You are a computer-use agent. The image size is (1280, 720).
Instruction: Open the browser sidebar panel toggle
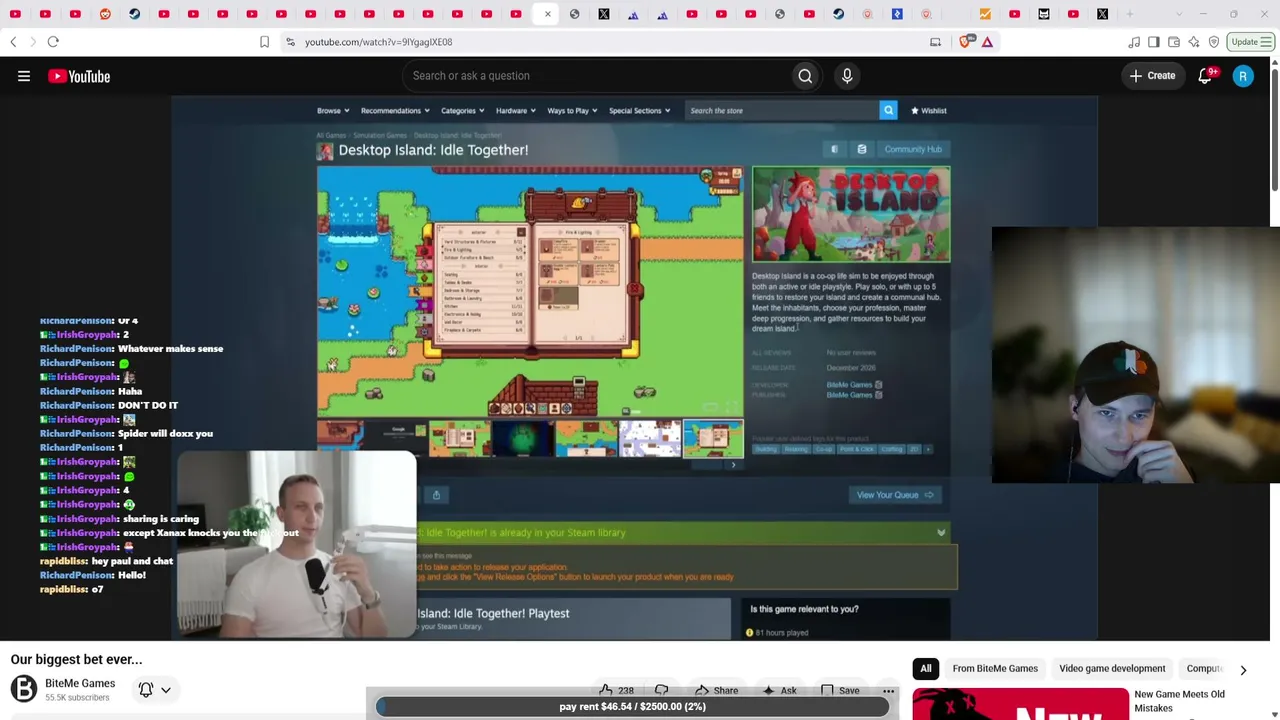(1154, 42)
